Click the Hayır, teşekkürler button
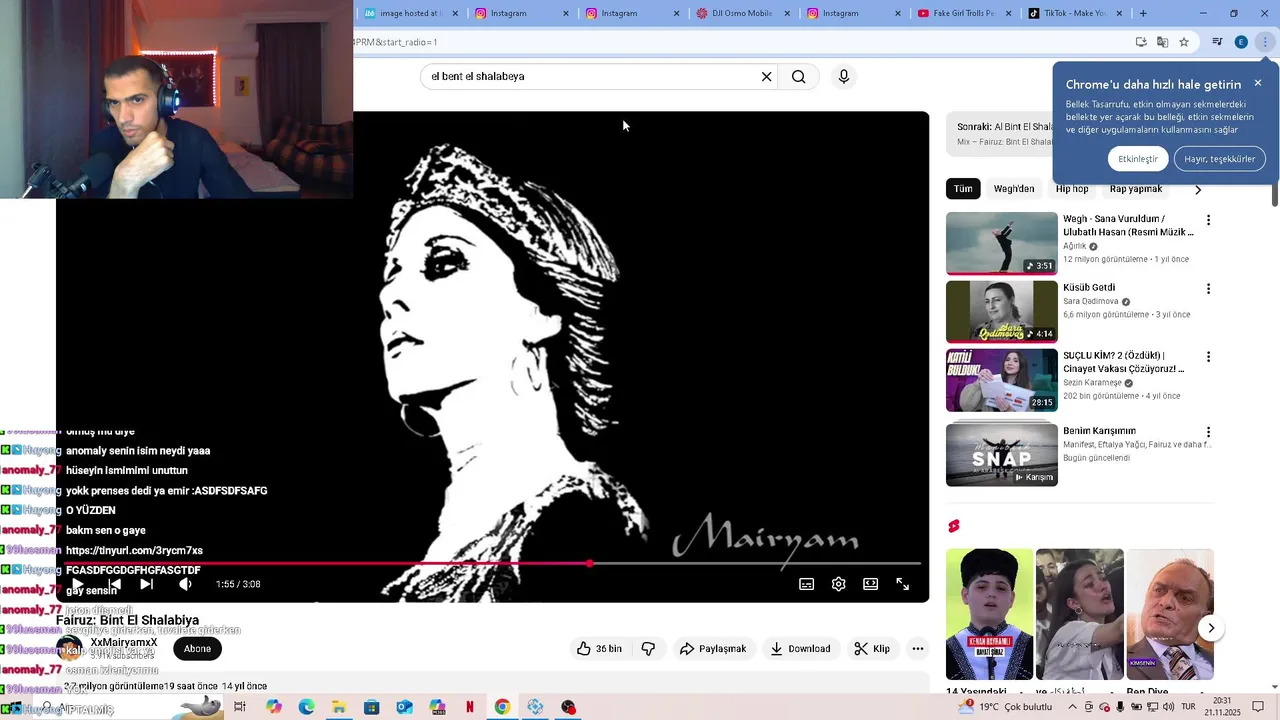Screen dimensions: 1280x720 [1220, 159]
